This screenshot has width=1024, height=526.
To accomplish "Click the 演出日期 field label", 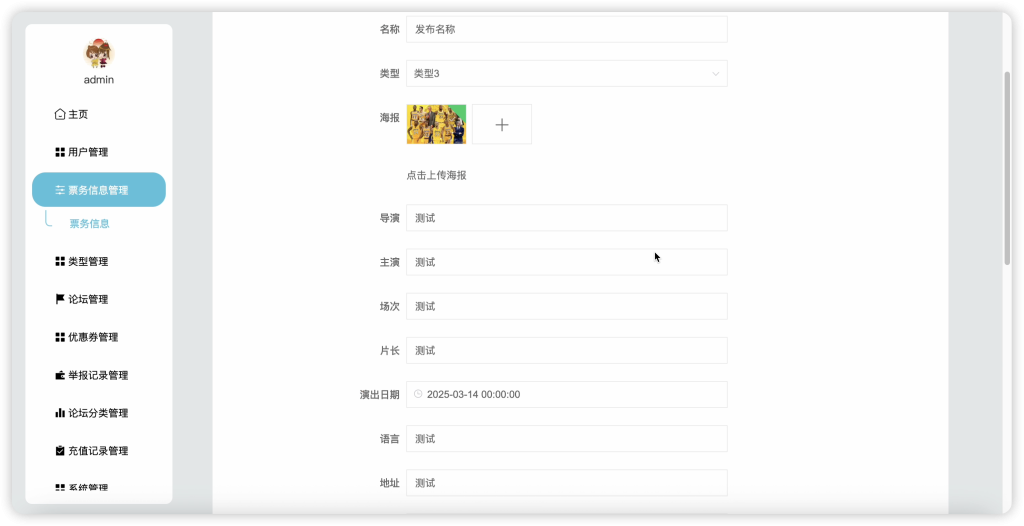I will (379, 395).
